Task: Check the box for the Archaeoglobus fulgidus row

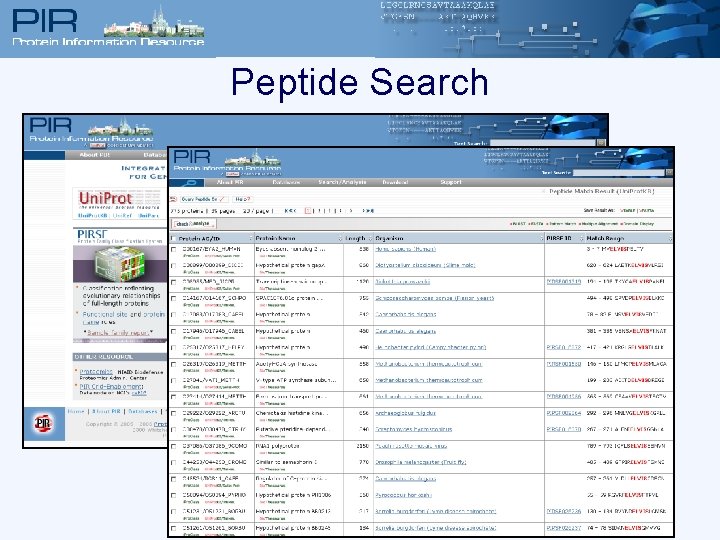Action: click(174, 413)
